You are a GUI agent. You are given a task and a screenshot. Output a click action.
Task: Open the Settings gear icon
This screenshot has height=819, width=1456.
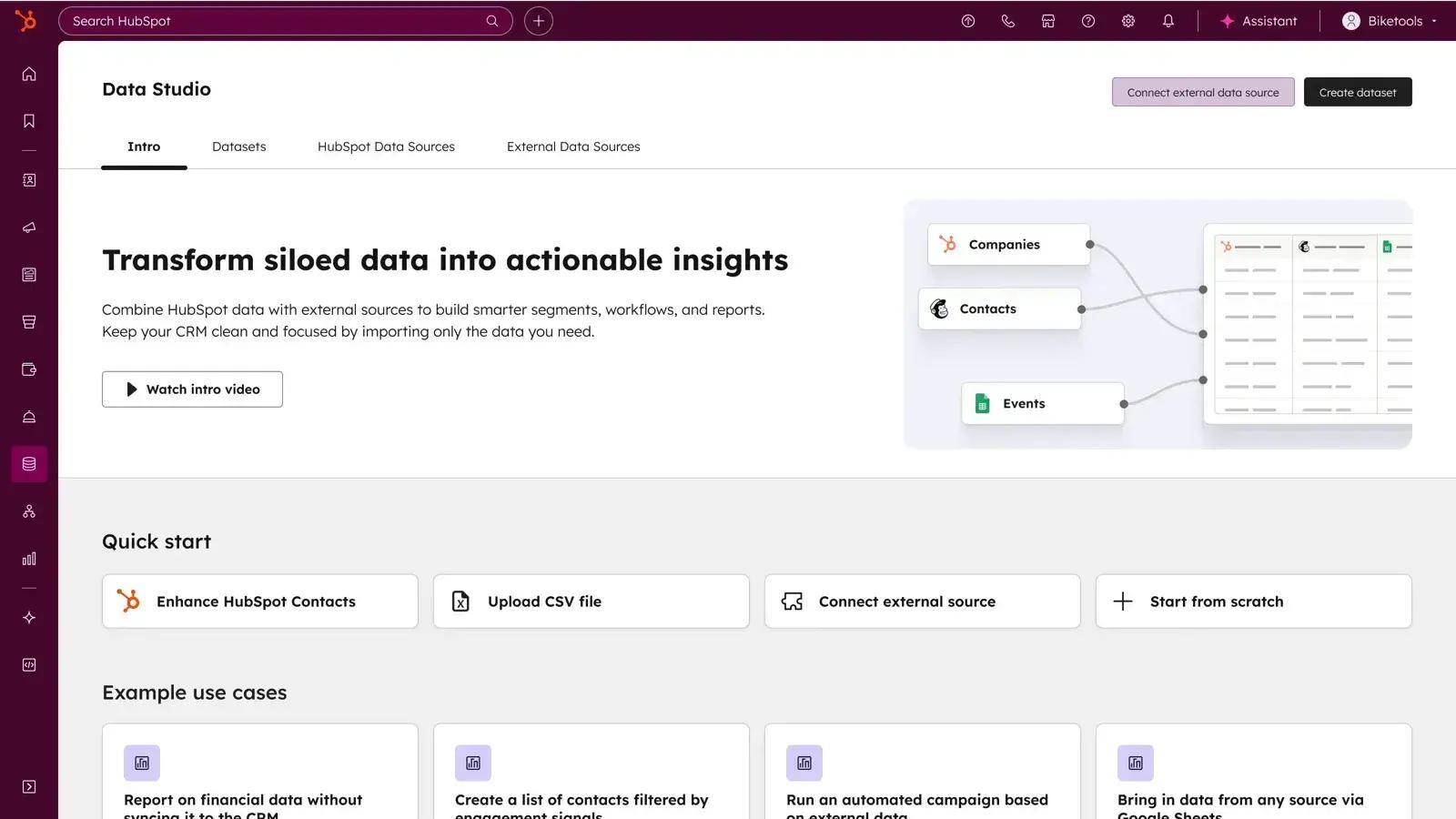[x=1128, y=21]
